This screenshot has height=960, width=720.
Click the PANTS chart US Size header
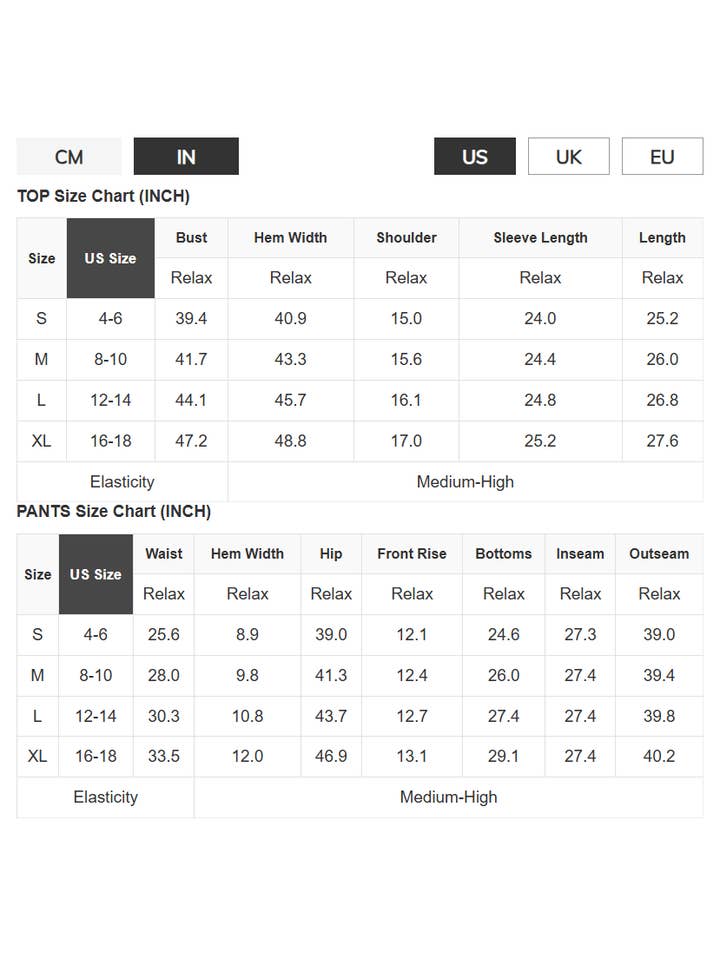click(95, 574)
